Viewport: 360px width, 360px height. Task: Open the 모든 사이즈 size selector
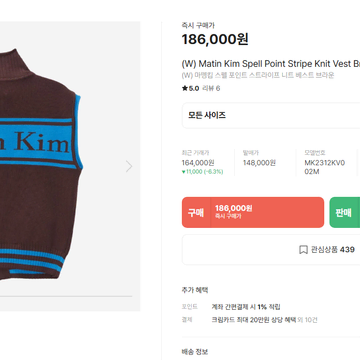(x=271, y=115)
